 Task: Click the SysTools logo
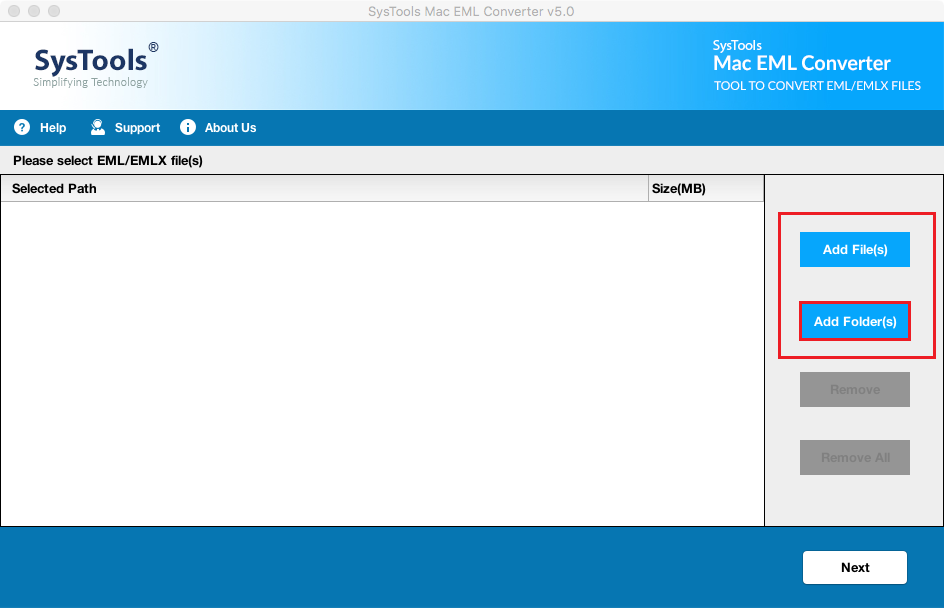96,65
